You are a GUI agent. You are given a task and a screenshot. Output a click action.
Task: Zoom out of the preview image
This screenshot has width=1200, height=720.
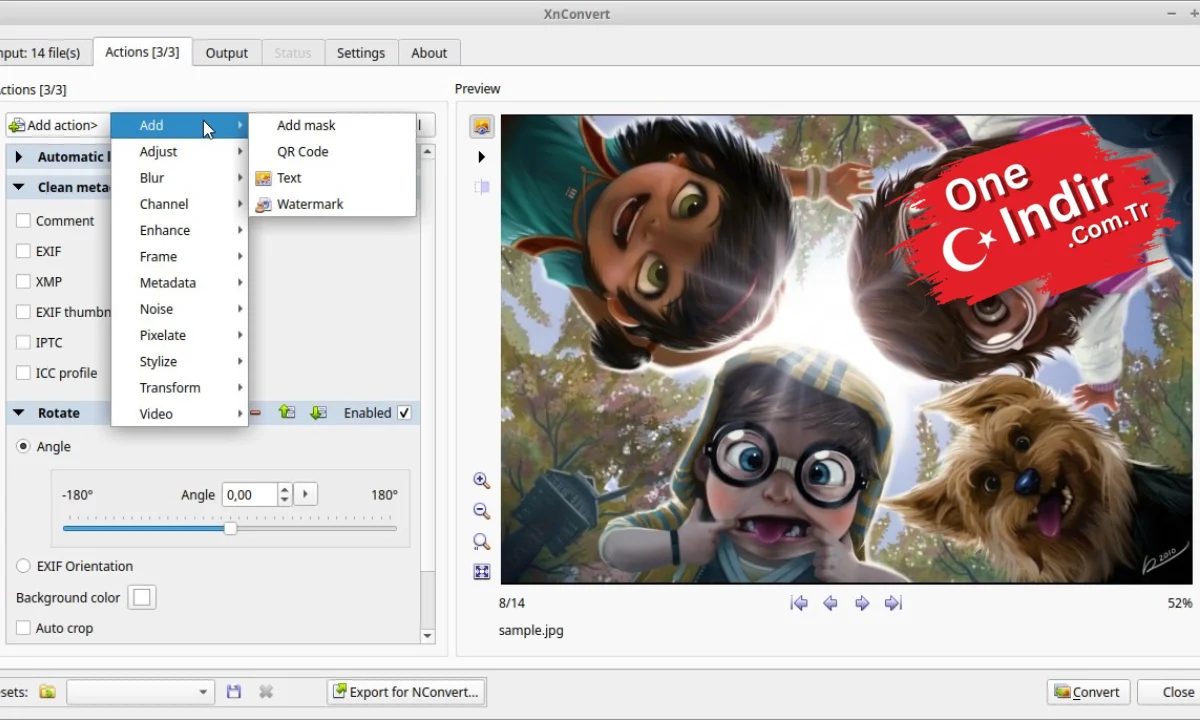(482, 511)
